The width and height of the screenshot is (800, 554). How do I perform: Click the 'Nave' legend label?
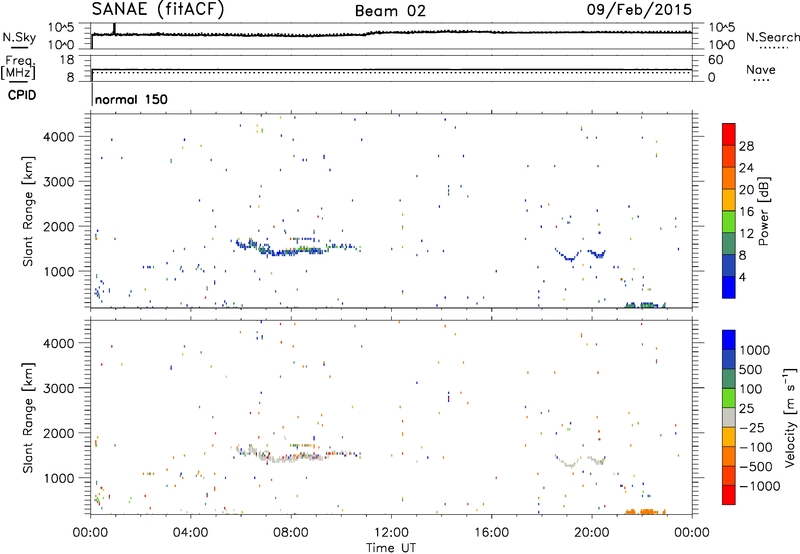[761, 69]
